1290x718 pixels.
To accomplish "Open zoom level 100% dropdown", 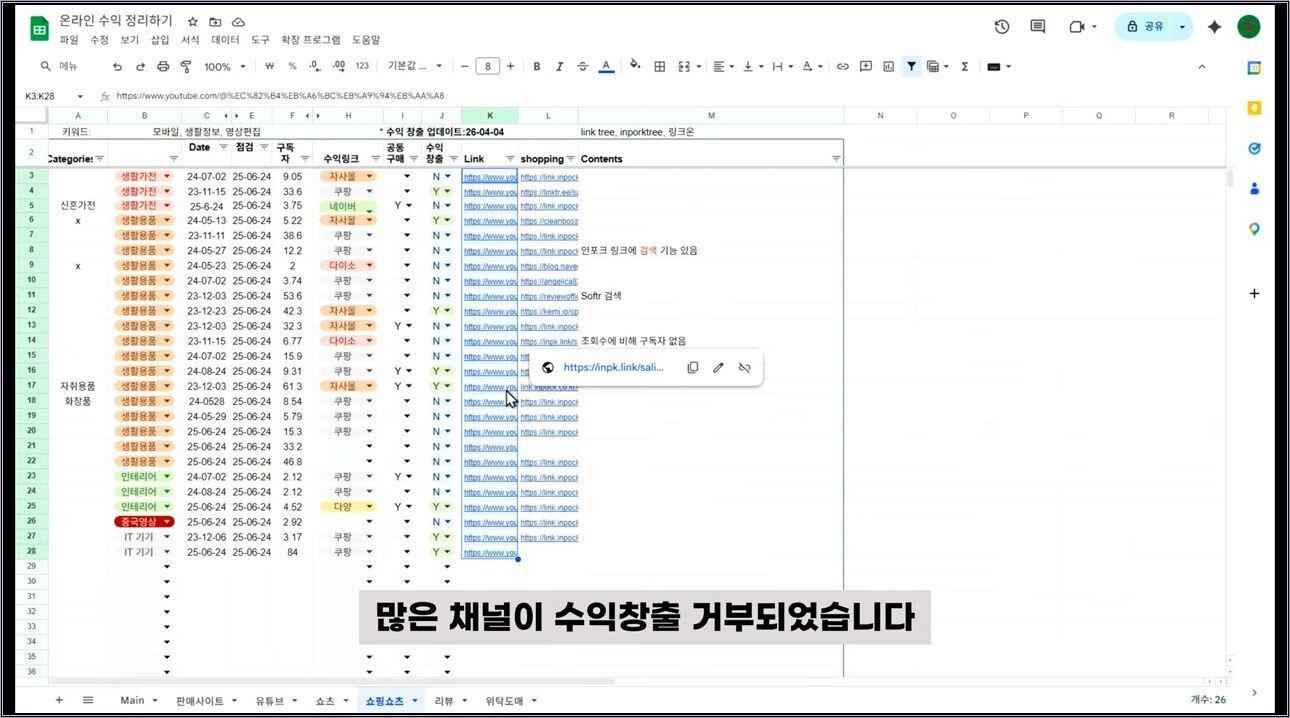I will click(x=225, y=67).
